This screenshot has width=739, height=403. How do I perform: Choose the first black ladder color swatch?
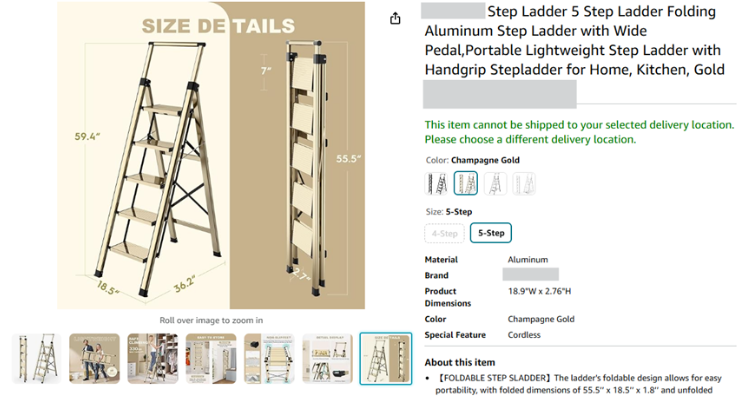click(x=437, y=183)
